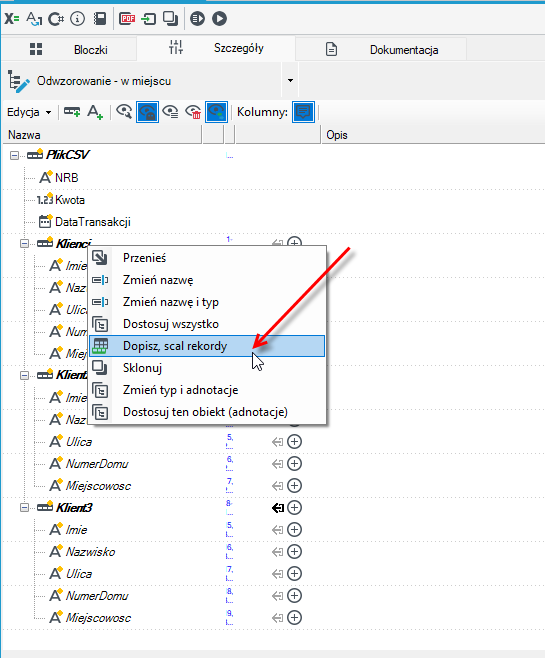Choose Zmień nazwę i typ menu entry
Viewport: 545px width, 658px height.
point(207,302)
